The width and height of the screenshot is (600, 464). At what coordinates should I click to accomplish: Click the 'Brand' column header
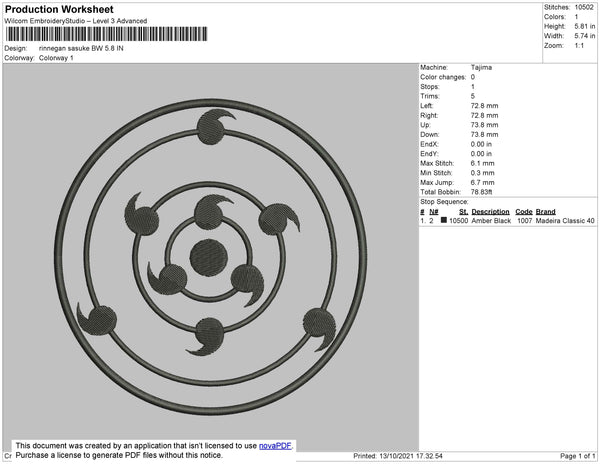coord(545,212)
